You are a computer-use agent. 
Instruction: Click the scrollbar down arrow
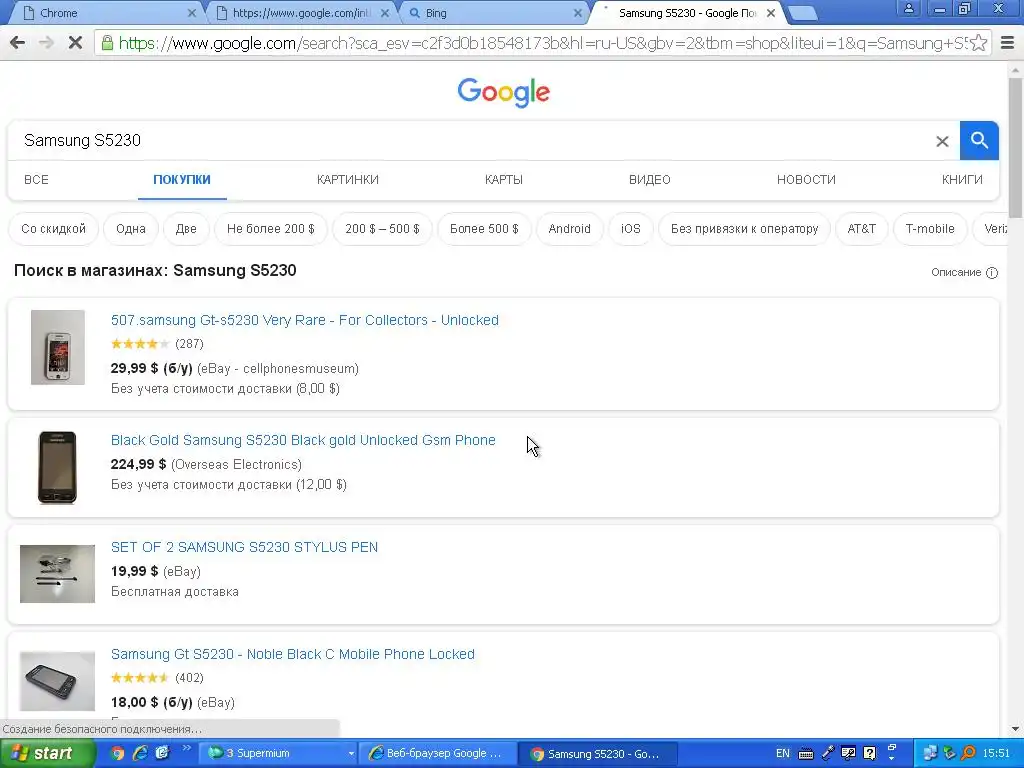tap(1016, 729)
